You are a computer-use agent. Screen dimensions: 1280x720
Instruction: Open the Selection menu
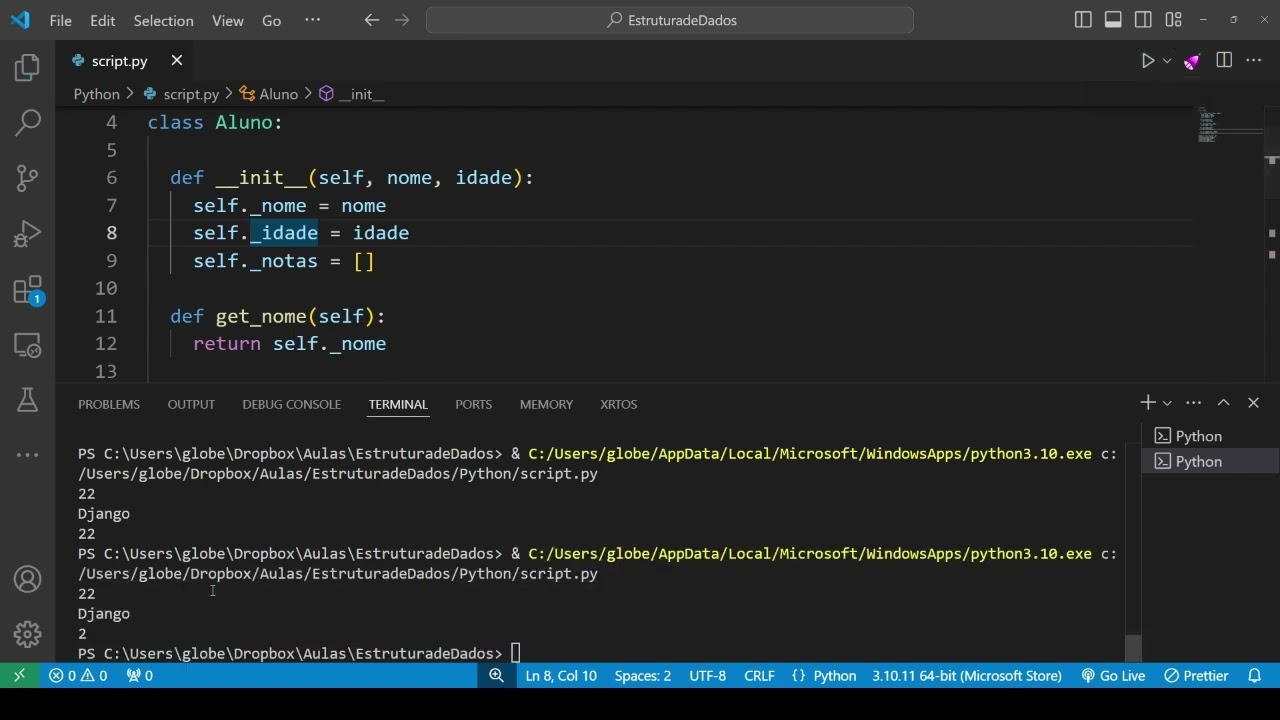coord(163,20)
